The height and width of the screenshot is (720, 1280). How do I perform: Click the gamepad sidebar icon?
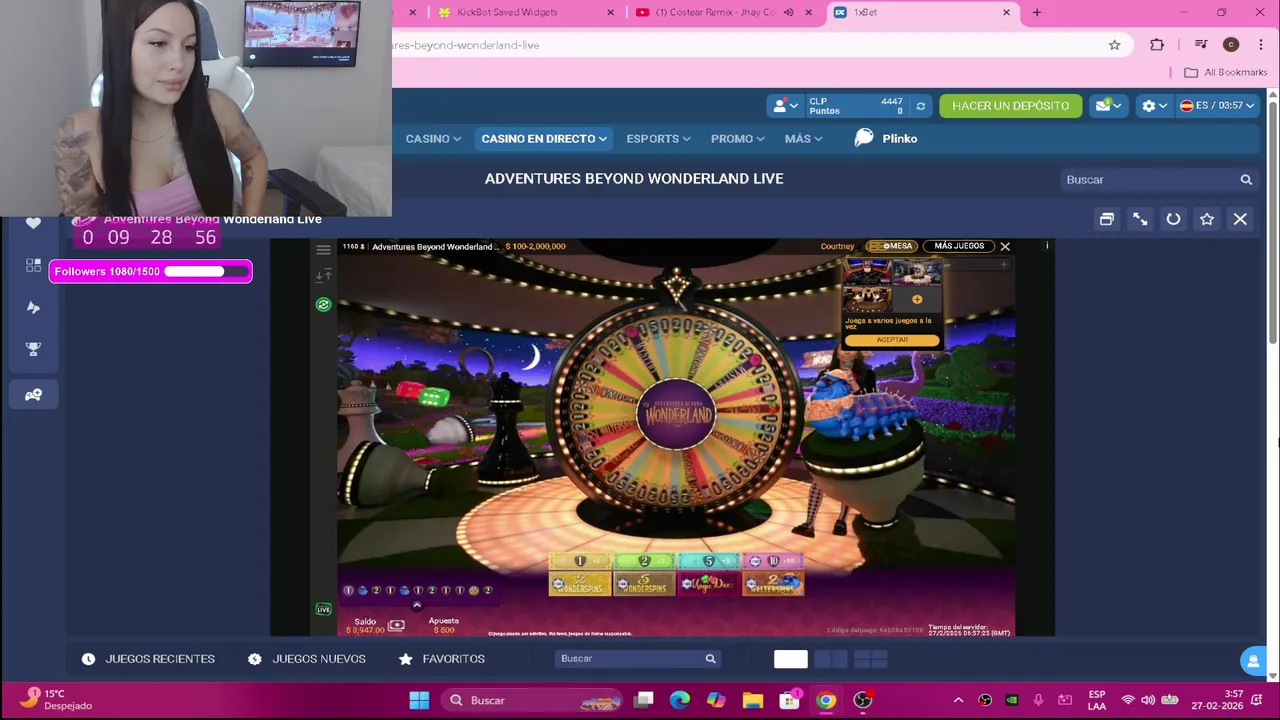tap(33, 395)
